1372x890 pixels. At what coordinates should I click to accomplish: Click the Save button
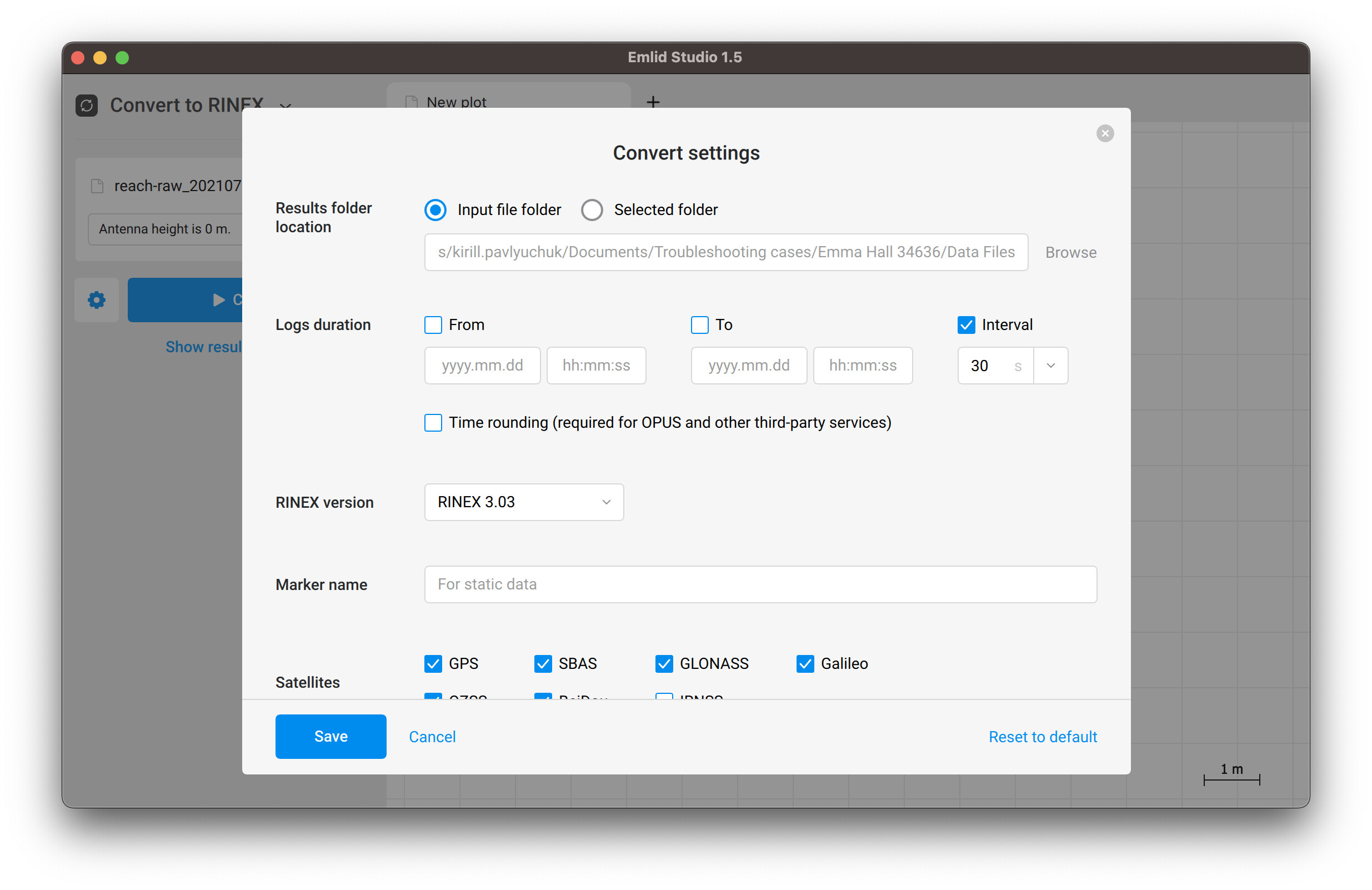pyautogui.click(x=331, y=736)
